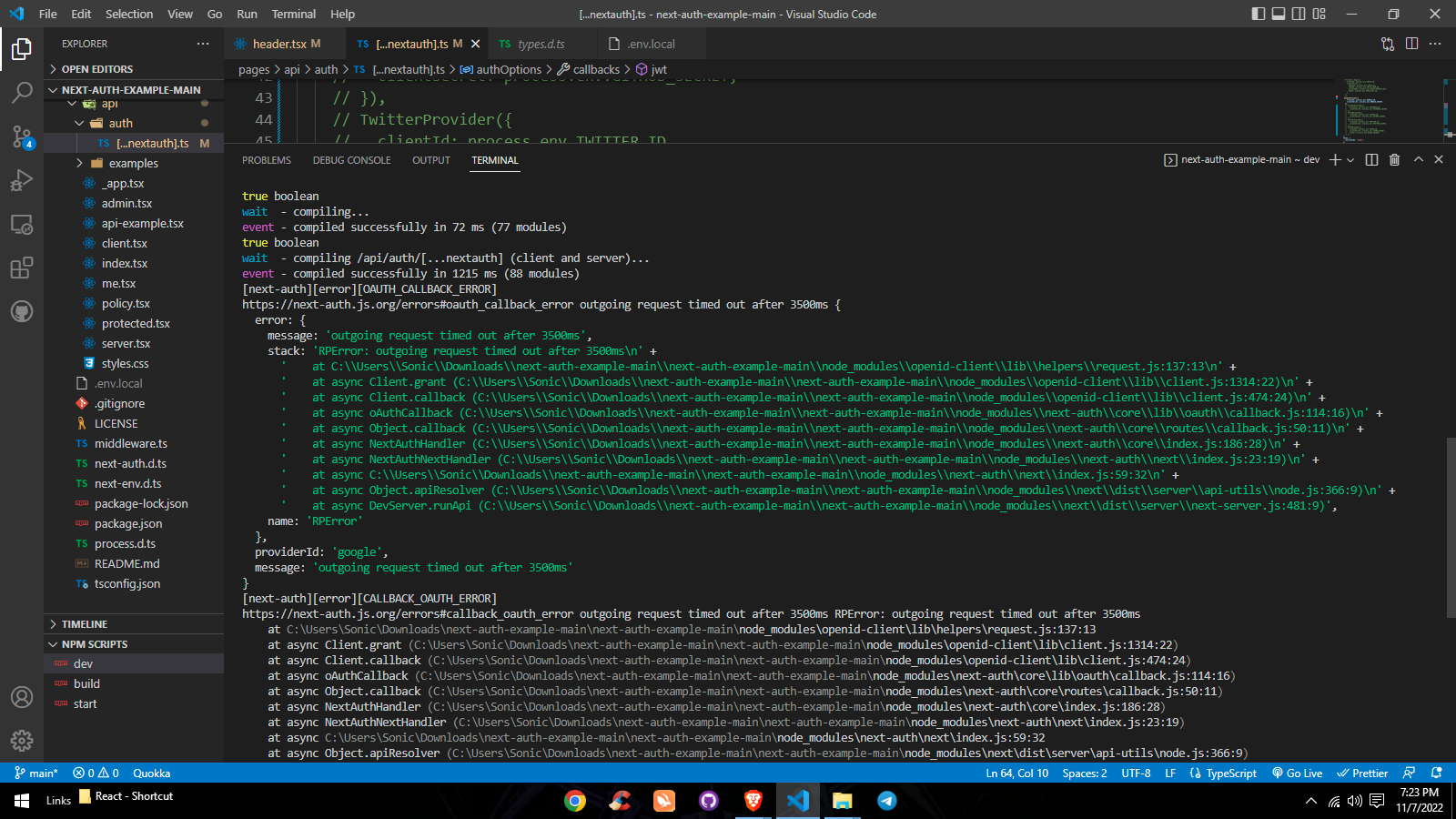This screenshot has height=819, width=1456.
Task: Enable Go Live server from status bar
Action: (x=1297, y=773)
